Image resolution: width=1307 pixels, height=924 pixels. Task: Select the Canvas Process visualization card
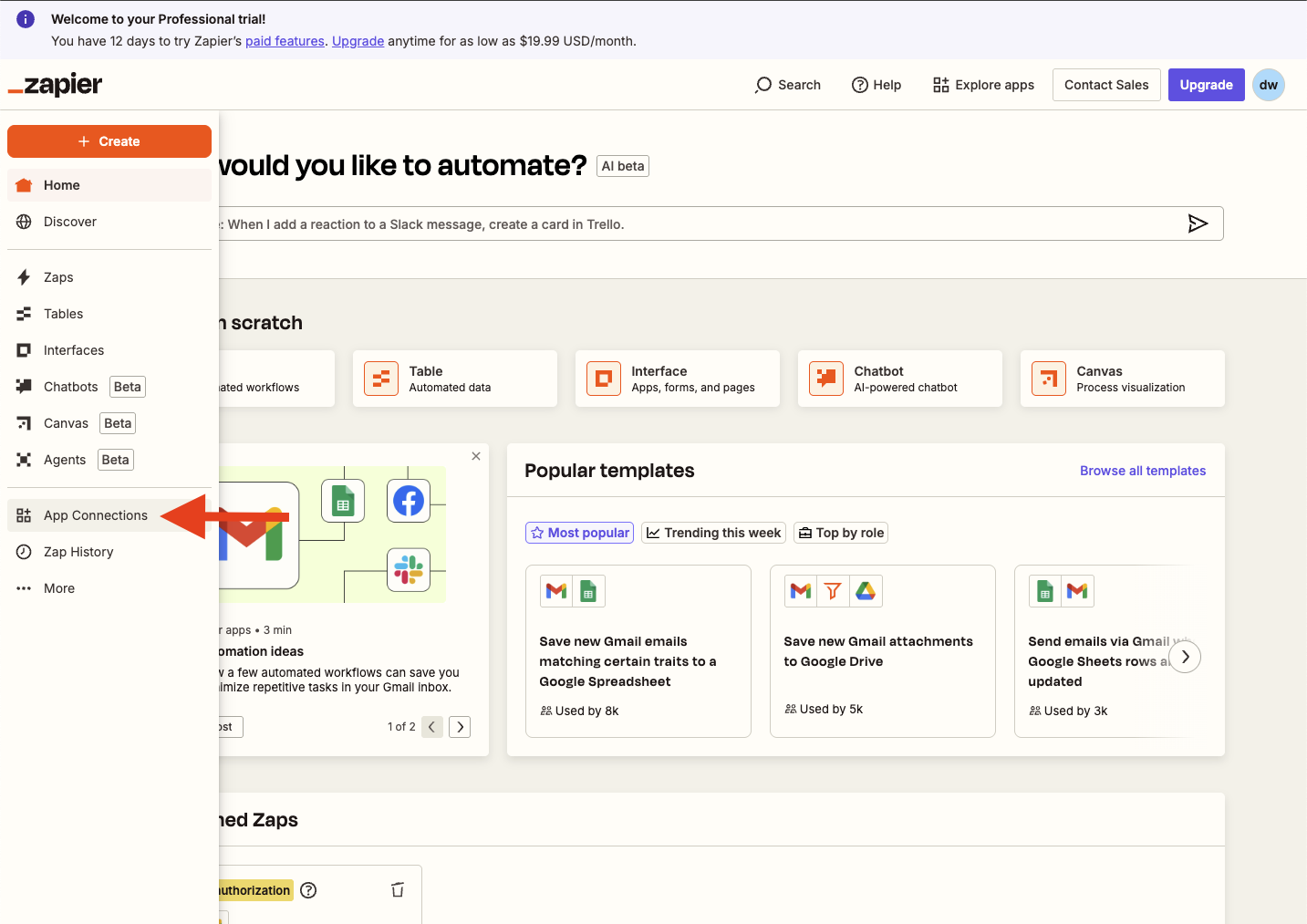[x=1123, y=379]
